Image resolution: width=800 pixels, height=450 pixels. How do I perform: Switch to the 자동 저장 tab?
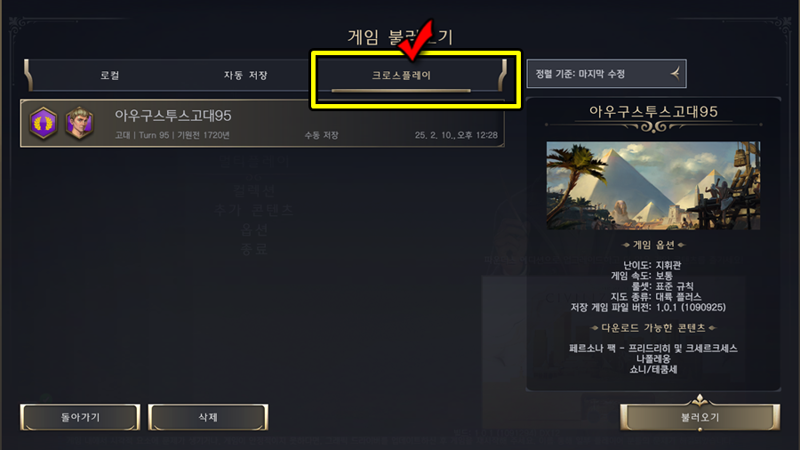tap(245, 76)
